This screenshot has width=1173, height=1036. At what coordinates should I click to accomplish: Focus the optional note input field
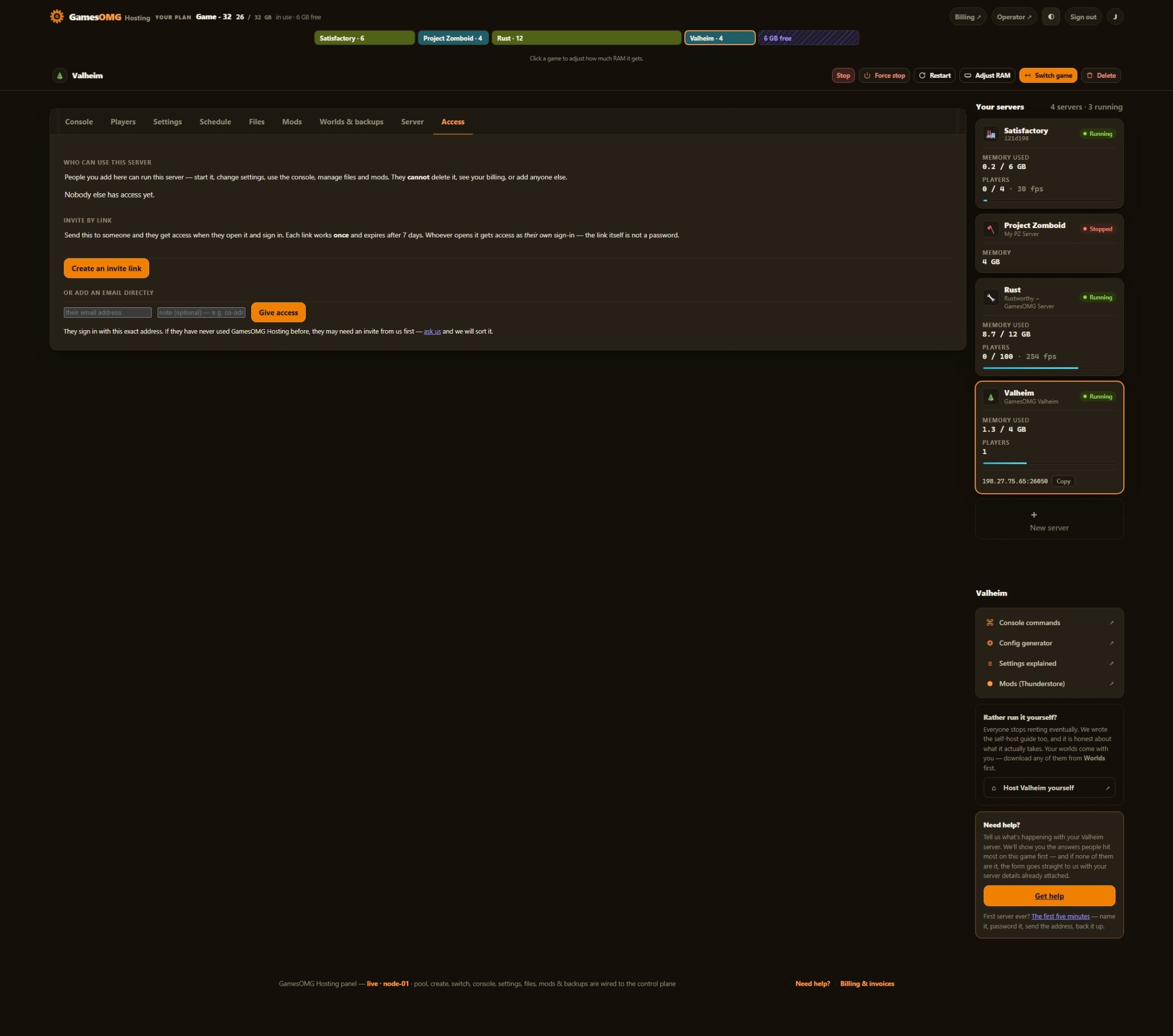(202, 312)
